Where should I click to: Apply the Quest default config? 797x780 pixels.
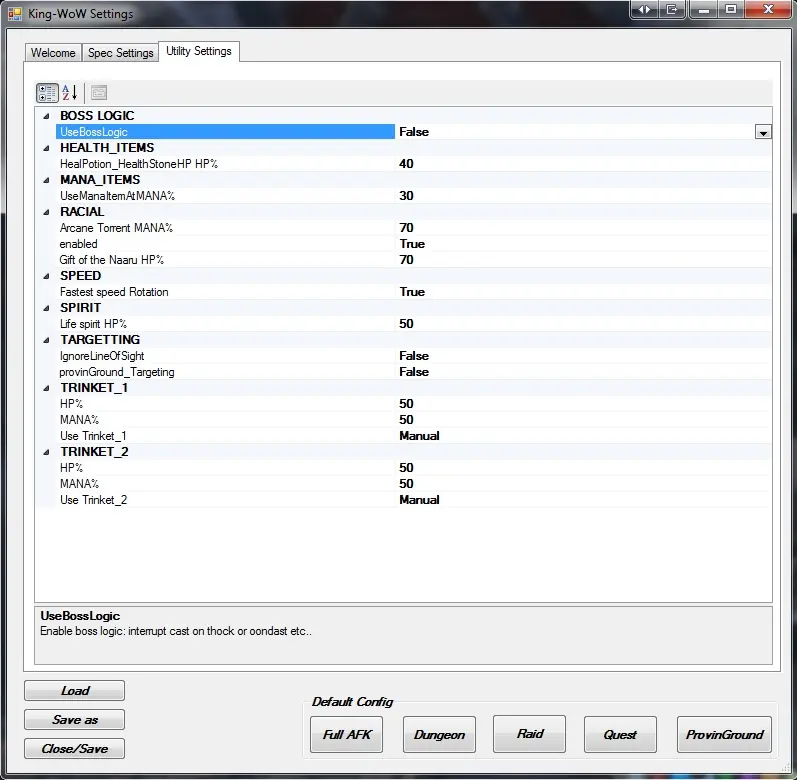[620, 734]
